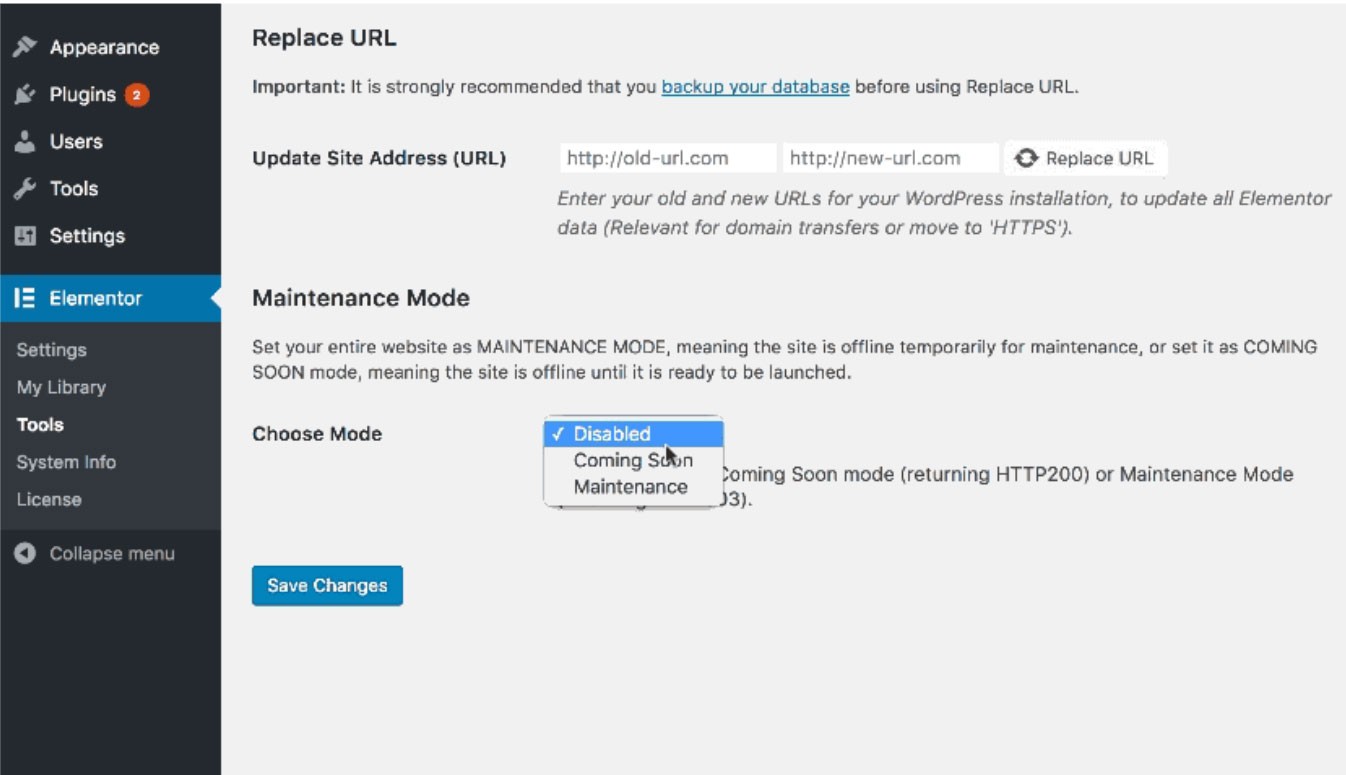Screen dimensions: 1346x775
Task: Click the Settings sliders icon in sidebar
Action: click(x=26, y=236)
